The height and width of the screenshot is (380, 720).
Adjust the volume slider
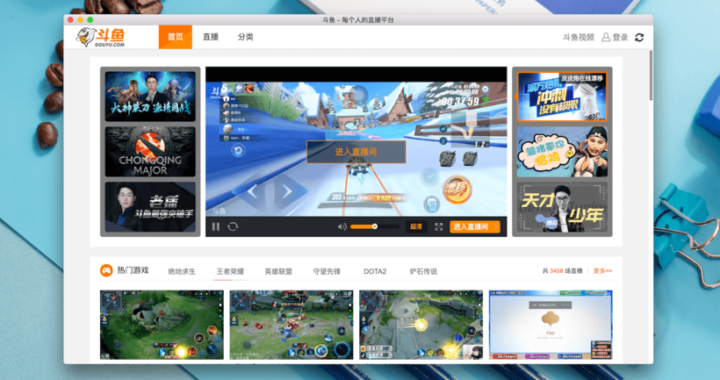374,227
